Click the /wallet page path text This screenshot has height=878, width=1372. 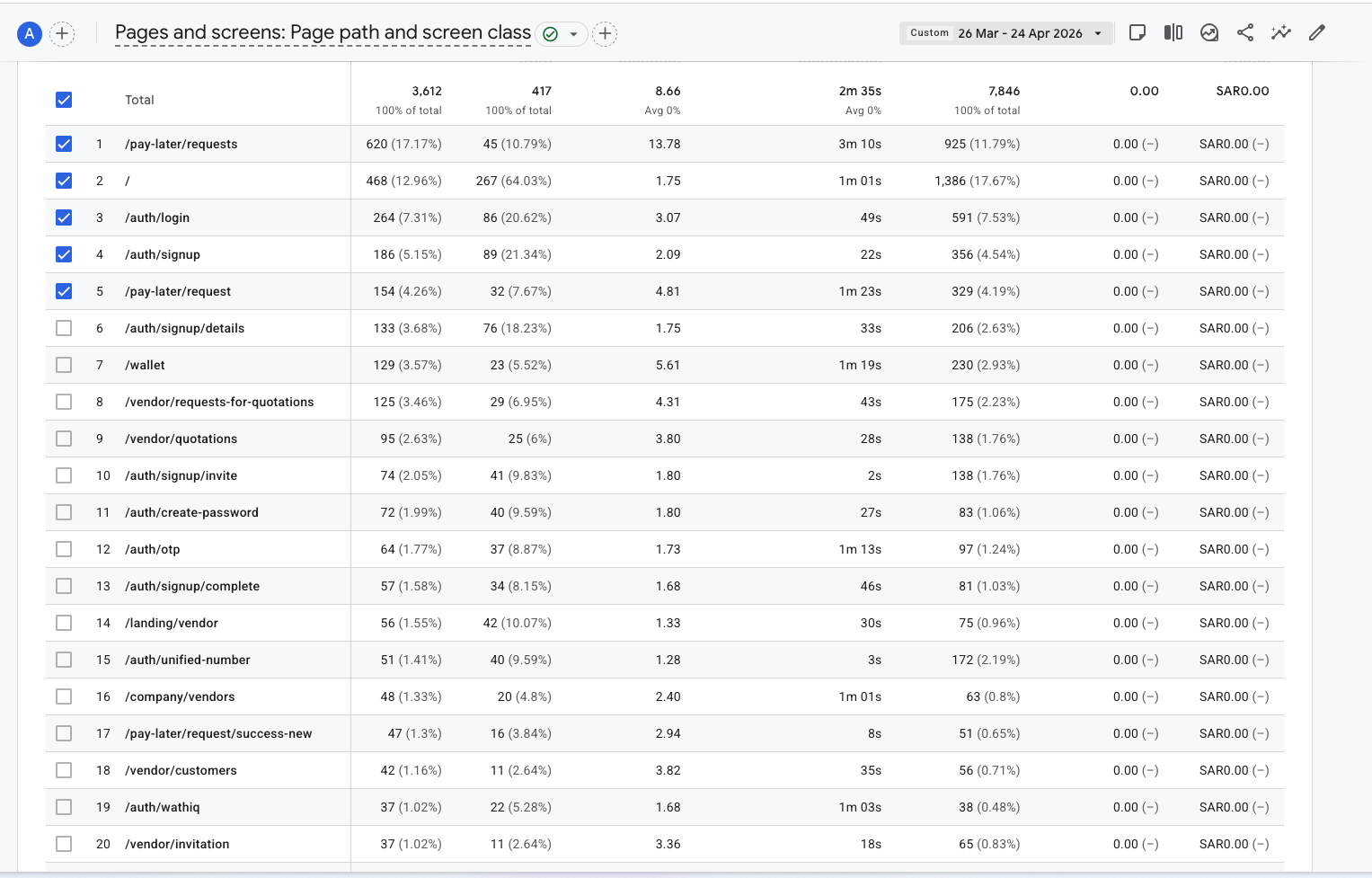pos(145,365)
